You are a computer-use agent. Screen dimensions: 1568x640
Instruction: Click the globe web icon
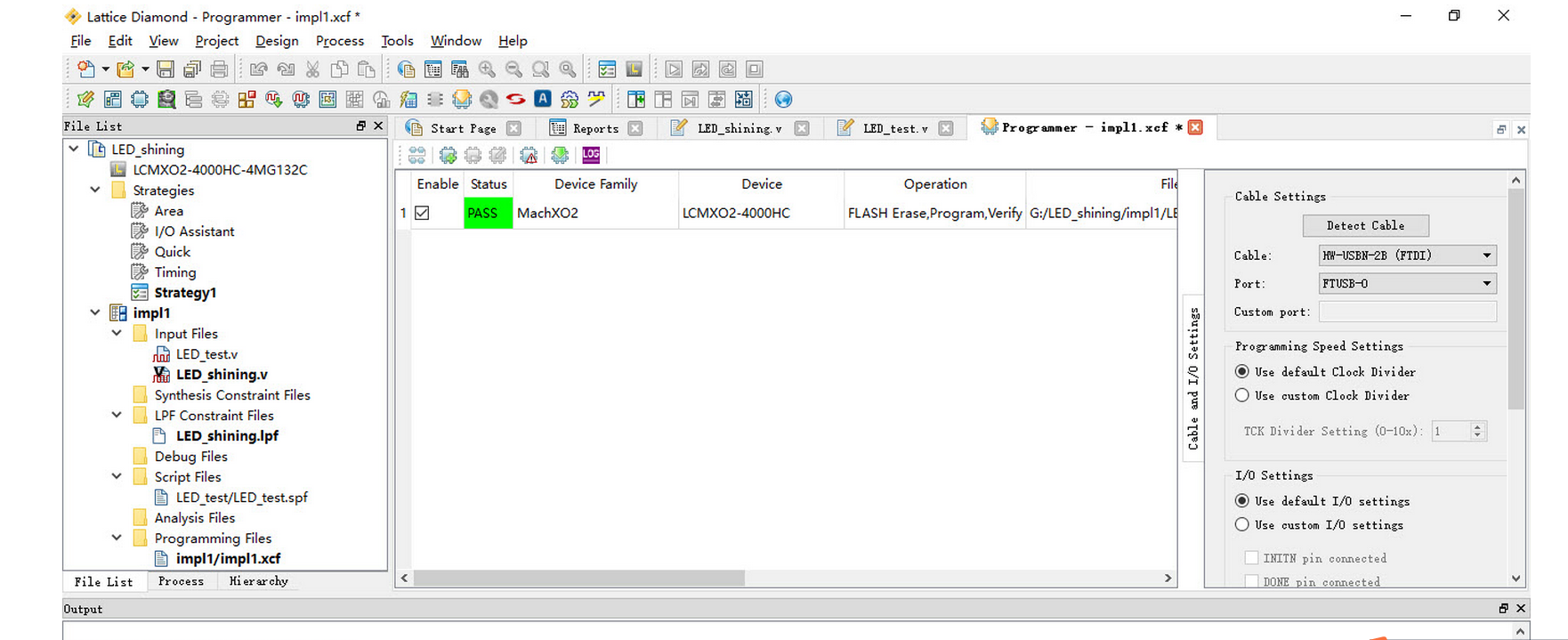[783, 99]
